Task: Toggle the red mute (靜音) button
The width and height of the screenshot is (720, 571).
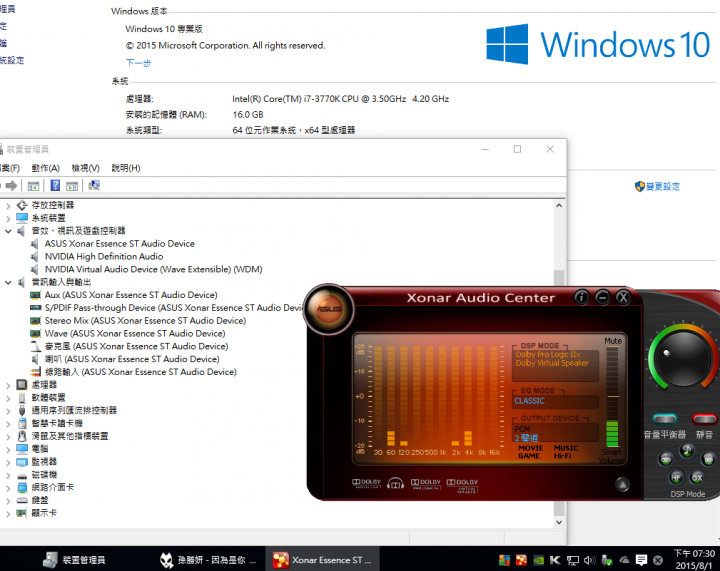Action: pyautogui.click(x=705, y=419)
